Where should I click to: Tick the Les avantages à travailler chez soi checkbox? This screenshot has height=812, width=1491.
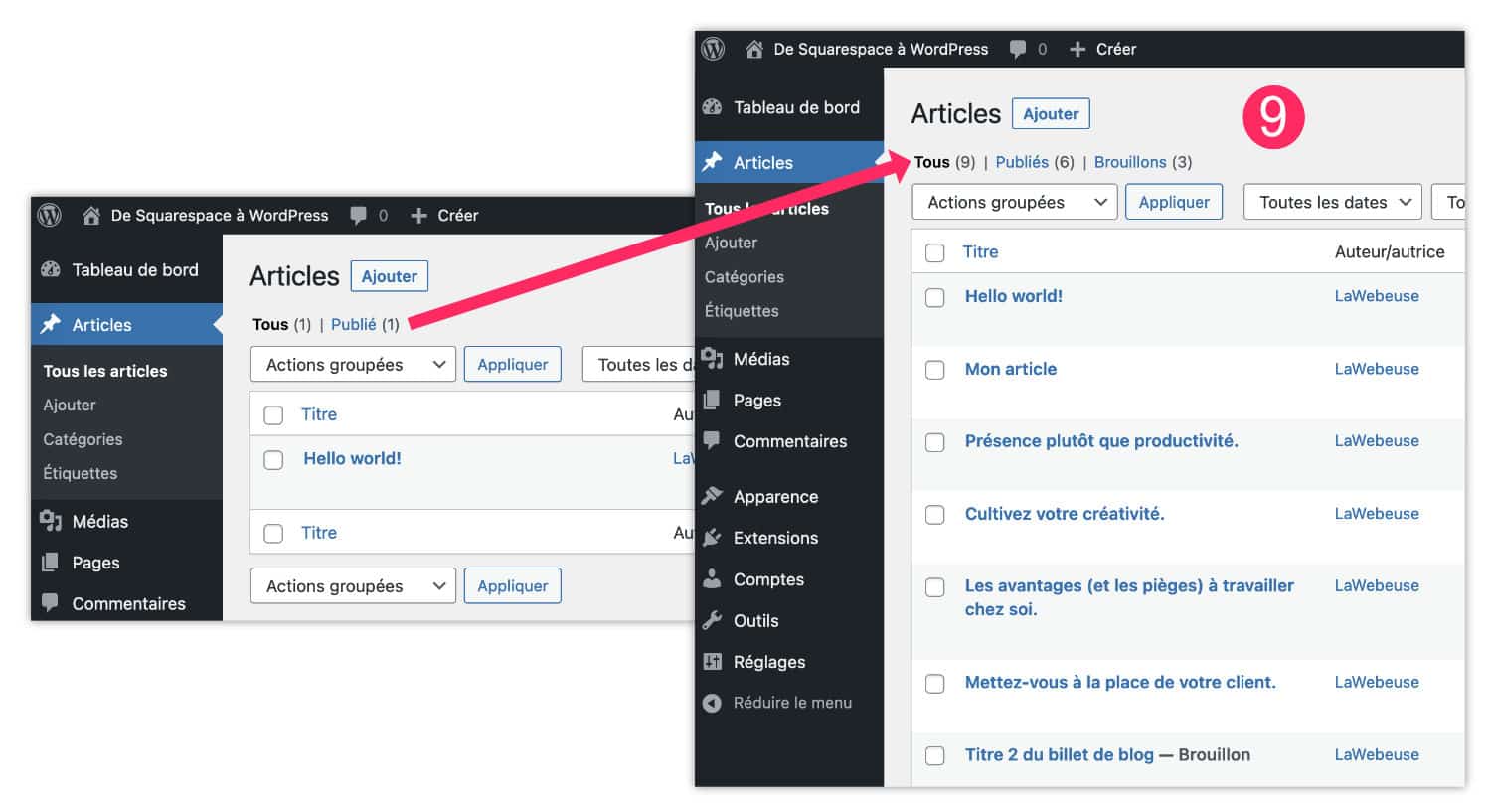935,587
